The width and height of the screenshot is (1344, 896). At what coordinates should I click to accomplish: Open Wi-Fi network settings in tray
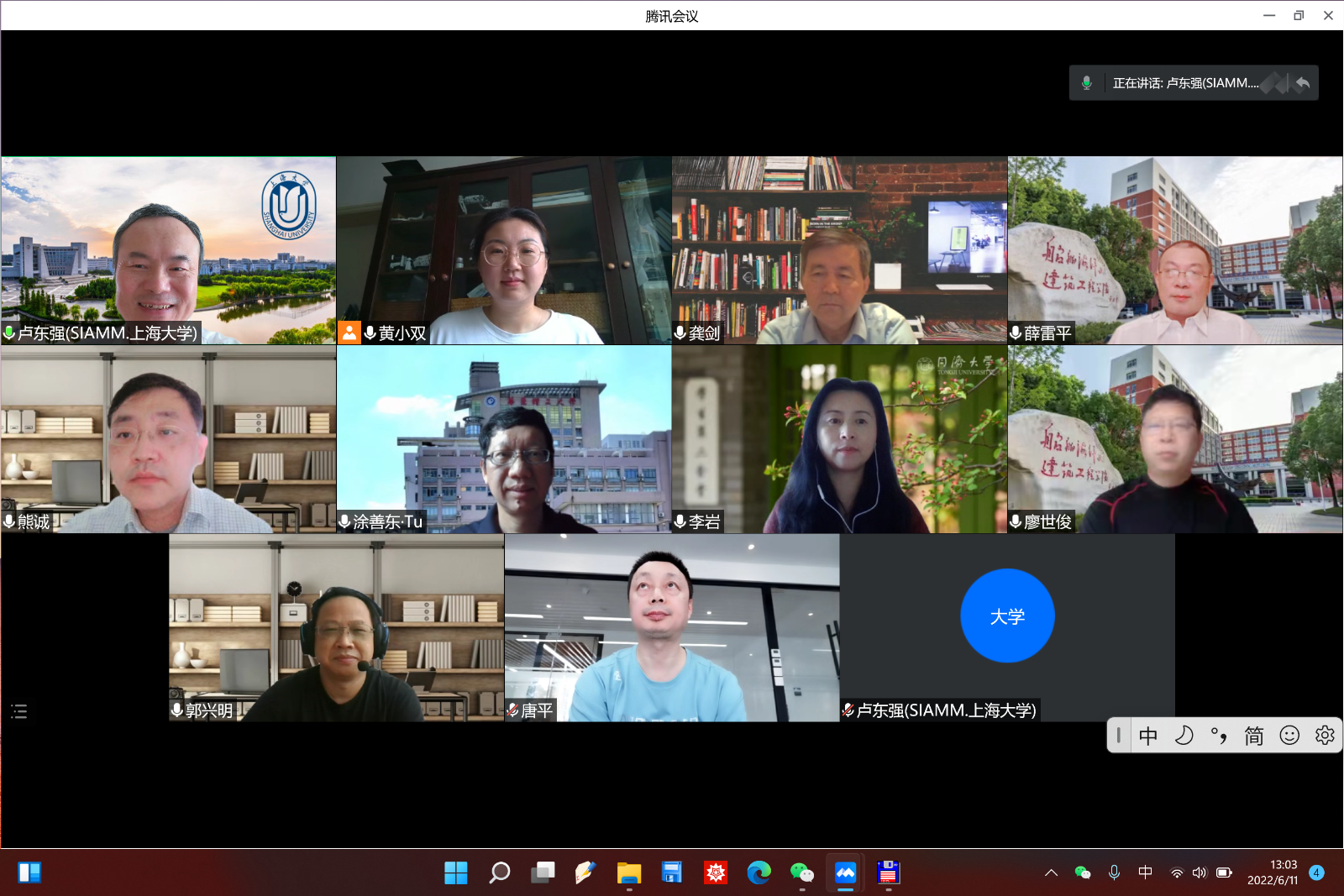point(1177,872)
